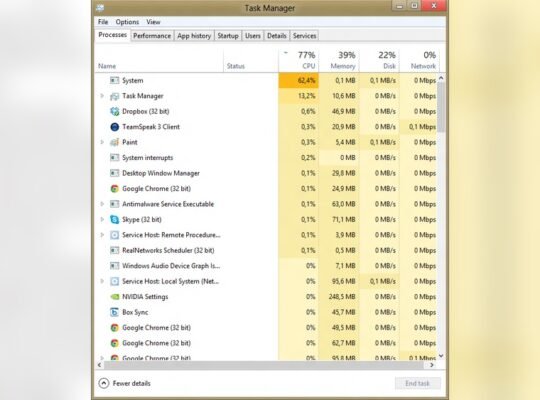Image resolution: width=540 pixels, height=400 pixels.
Task: Click Chrome icon with 62,7 MB memory
Action: 114,343
